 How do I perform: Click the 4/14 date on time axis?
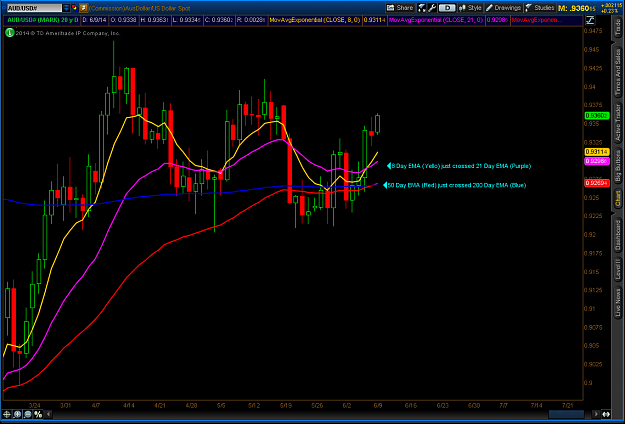128,405
